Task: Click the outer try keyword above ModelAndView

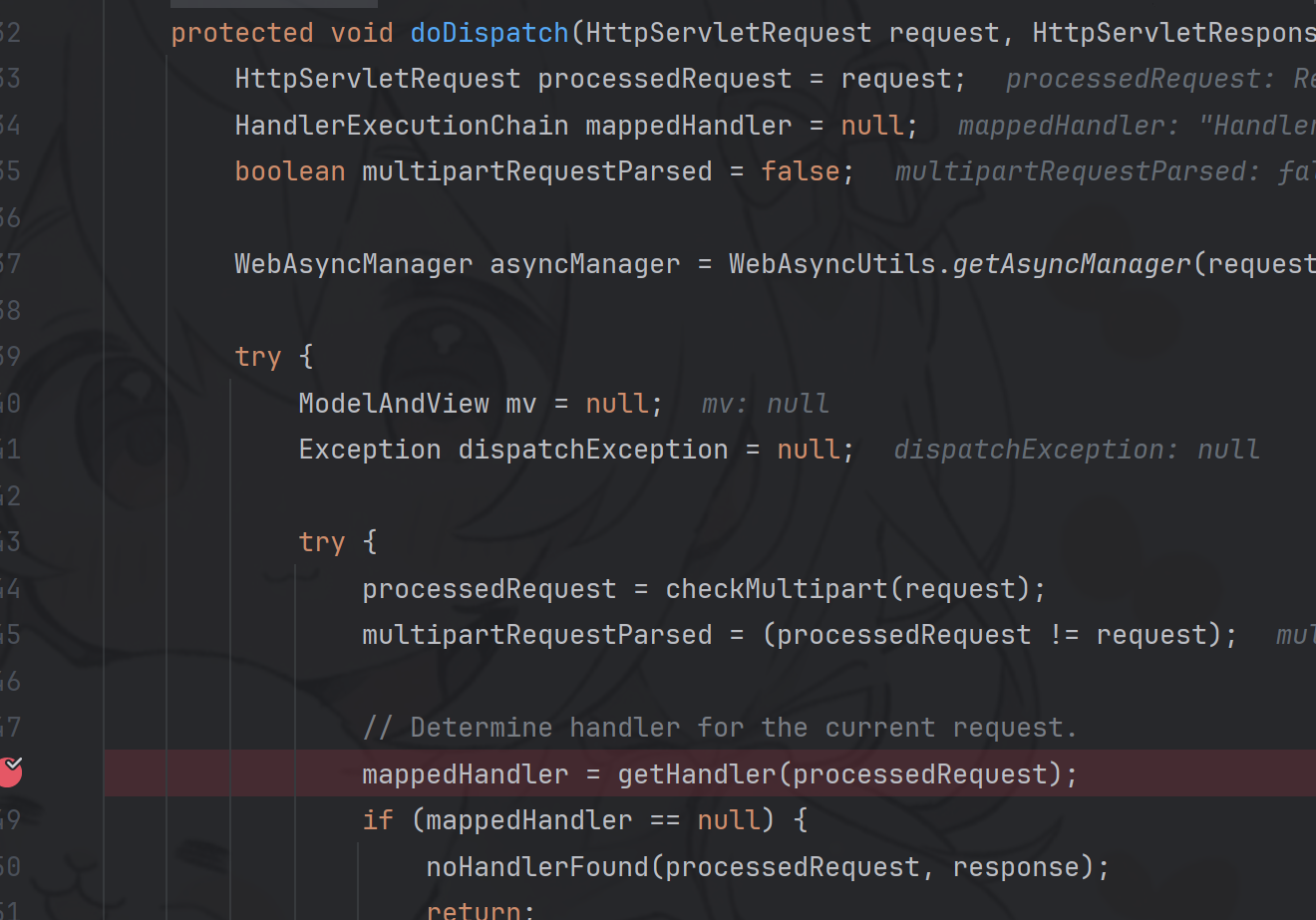Action: click(257, 357)
